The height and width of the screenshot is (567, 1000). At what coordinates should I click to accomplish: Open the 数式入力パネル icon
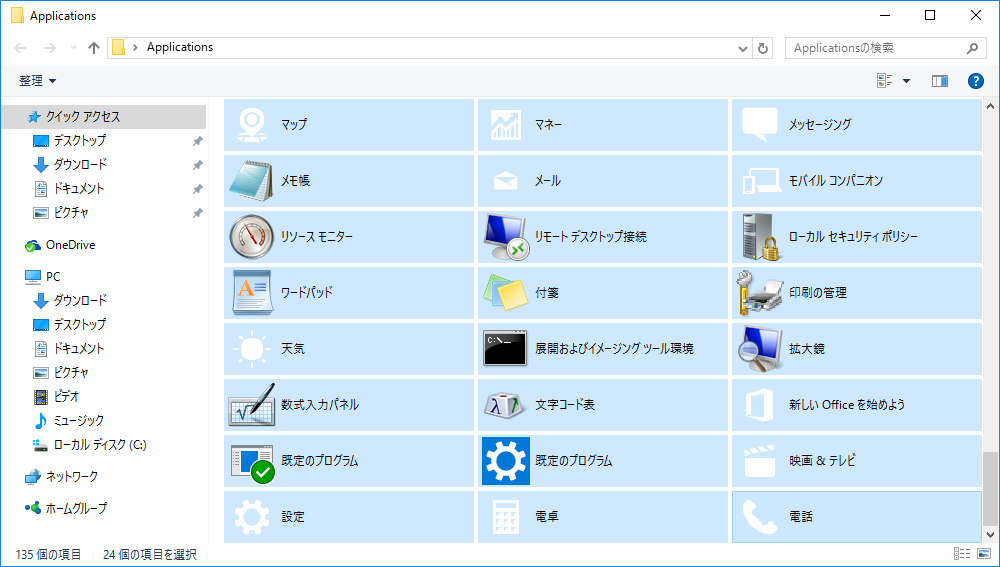click(x=250, y=405)
